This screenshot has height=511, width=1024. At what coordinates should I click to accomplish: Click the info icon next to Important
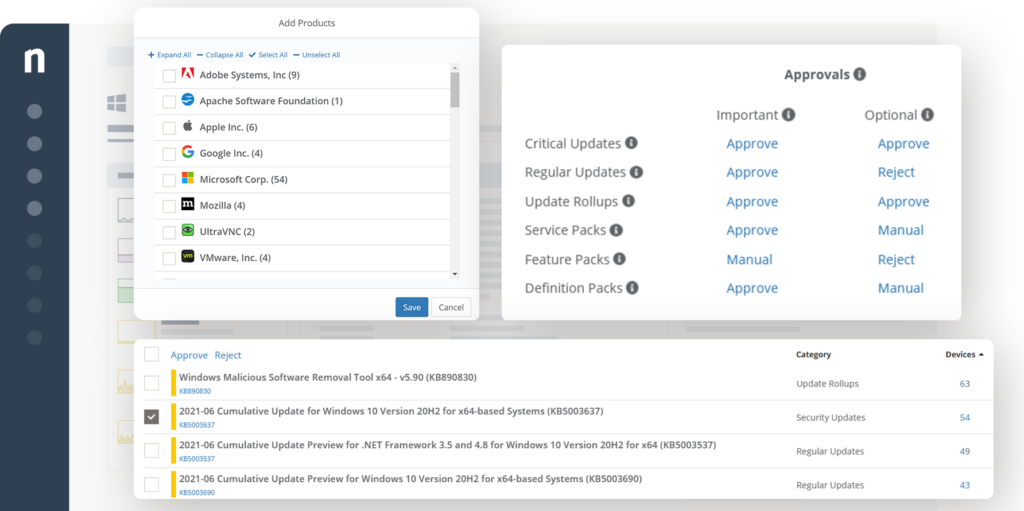[789, 115]
